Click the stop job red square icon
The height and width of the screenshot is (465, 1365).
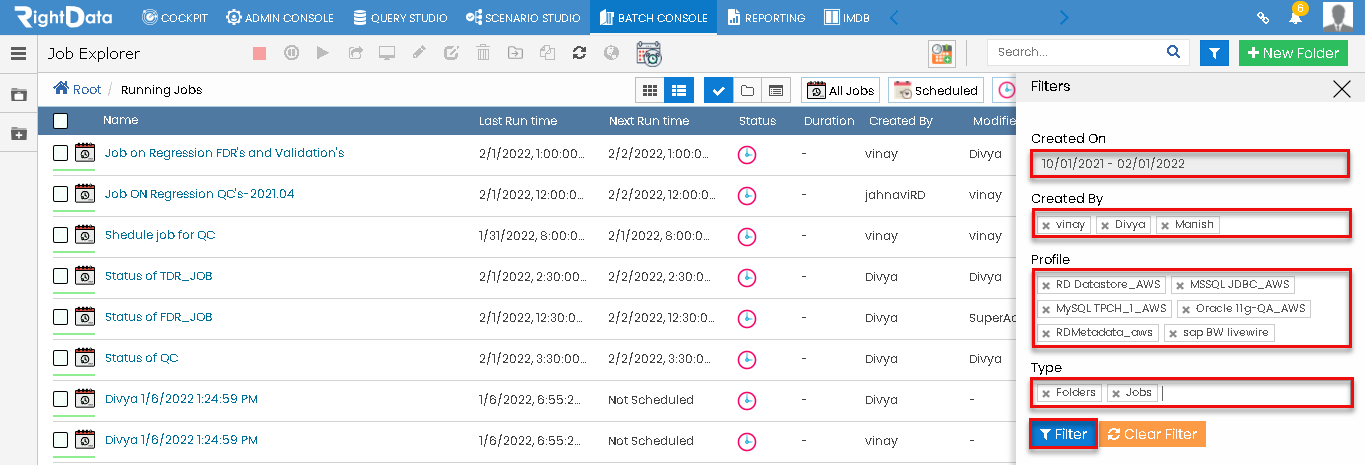tap(260, 53)
